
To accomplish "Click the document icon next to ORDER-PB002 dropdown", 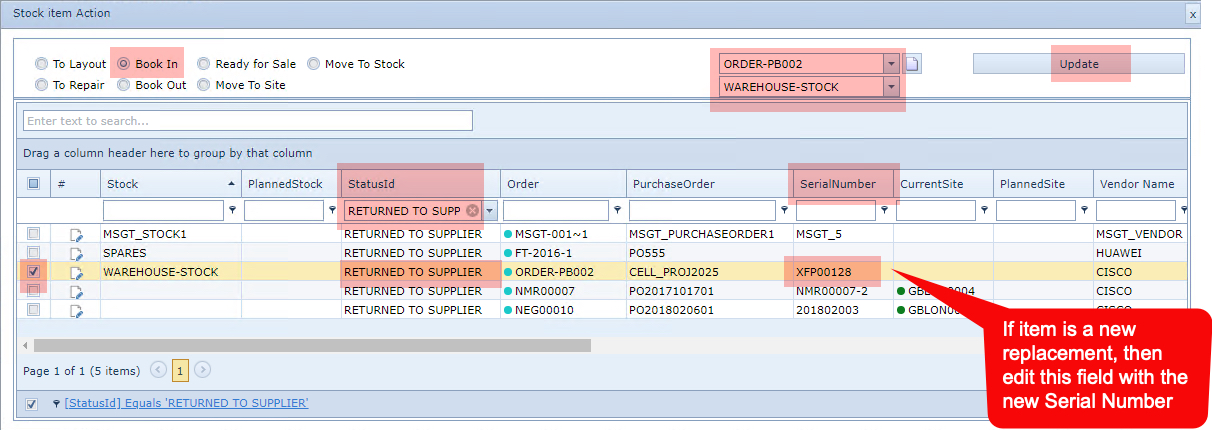I will tap(913, 64).
